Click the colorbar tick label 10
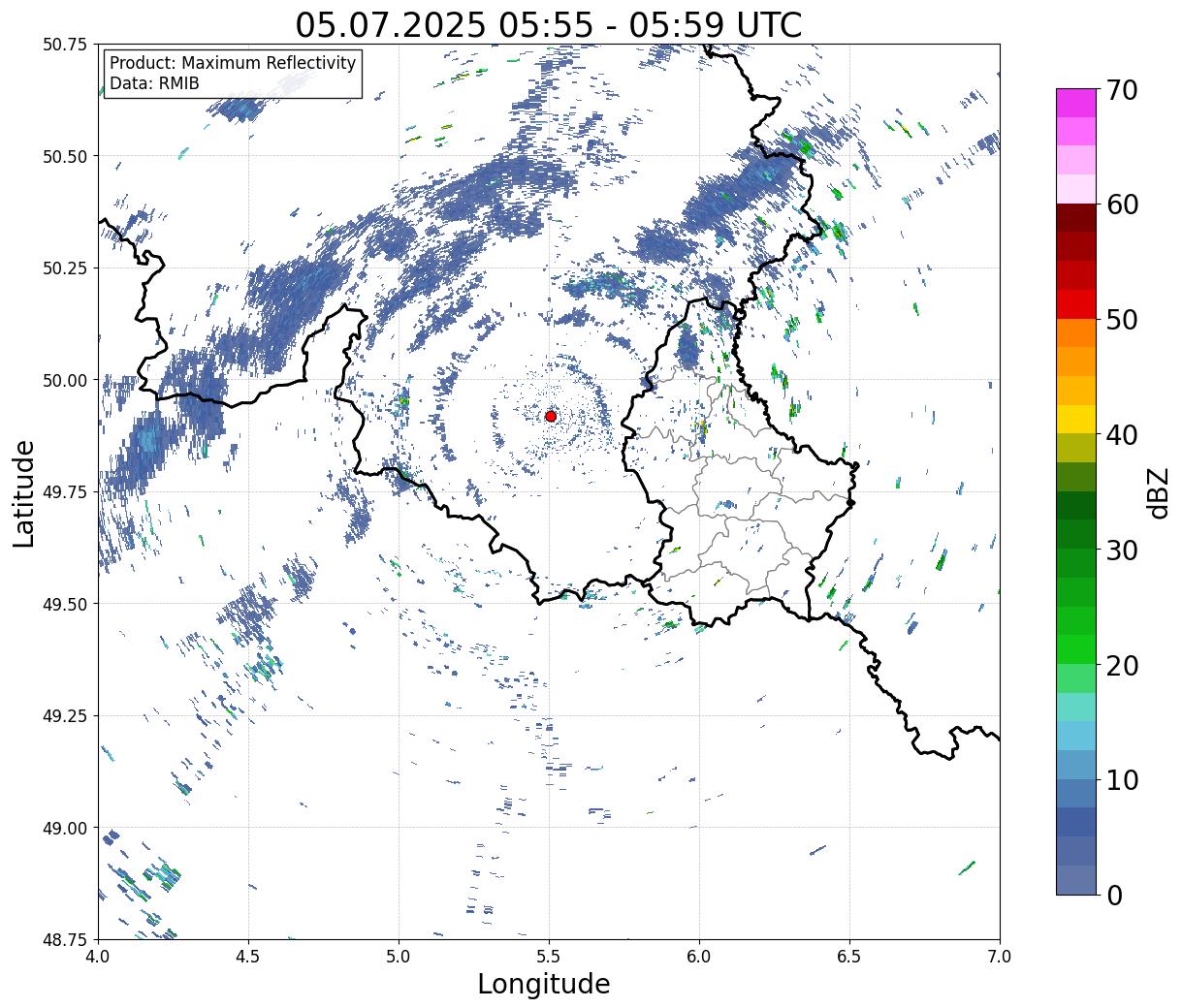 point(1125,779)
